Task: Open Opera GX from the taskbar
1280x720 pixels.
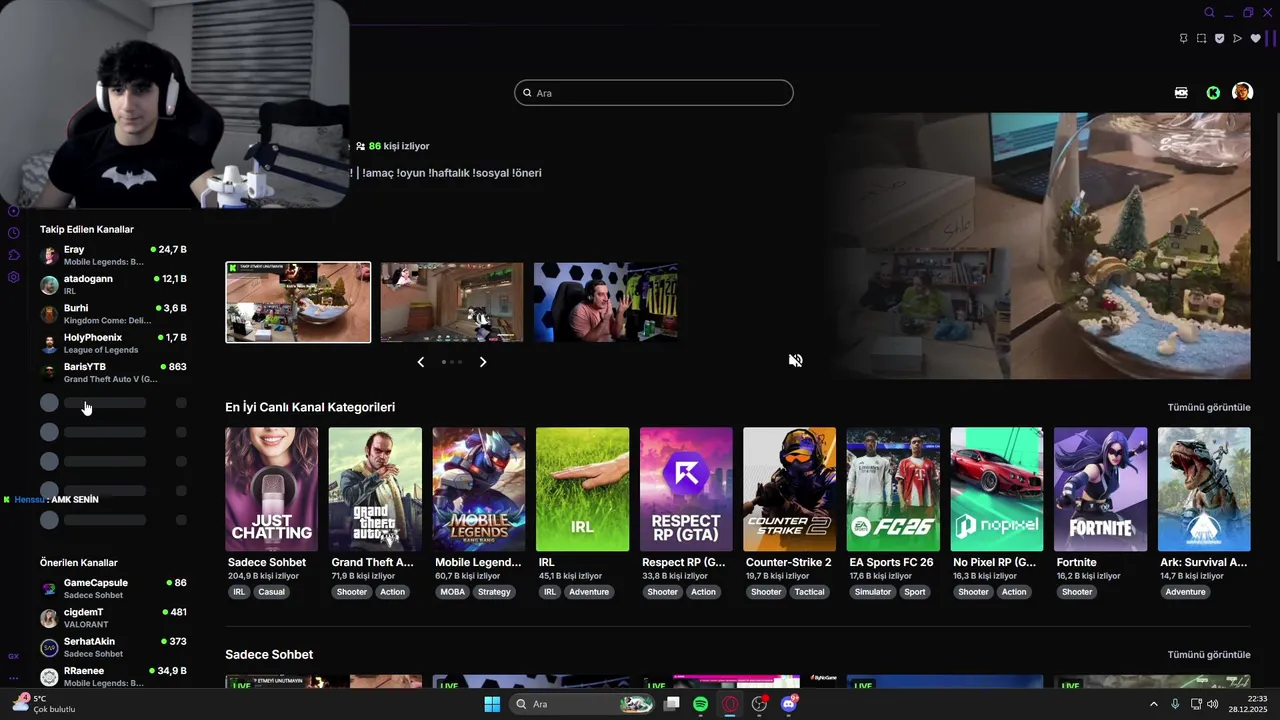Action: [x=730, y=704]
